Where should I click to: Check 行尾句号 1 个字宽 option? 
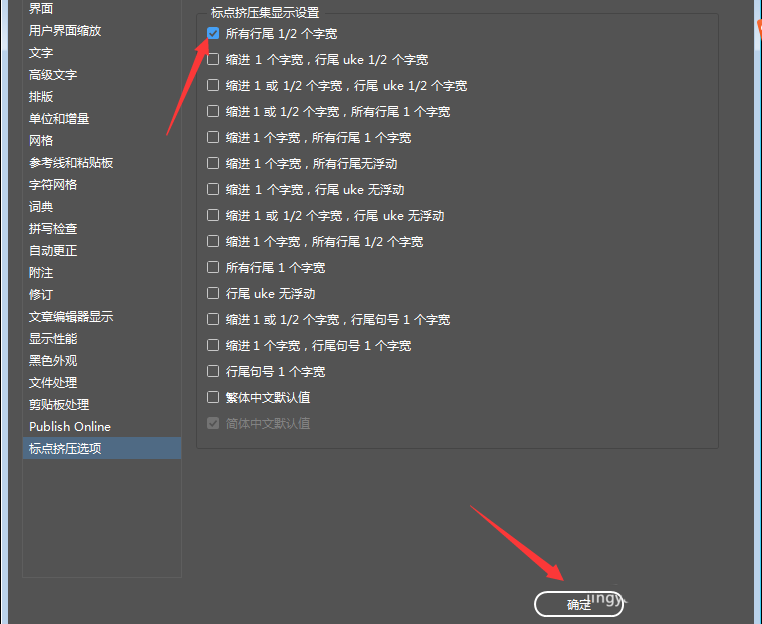coord(213,372)
